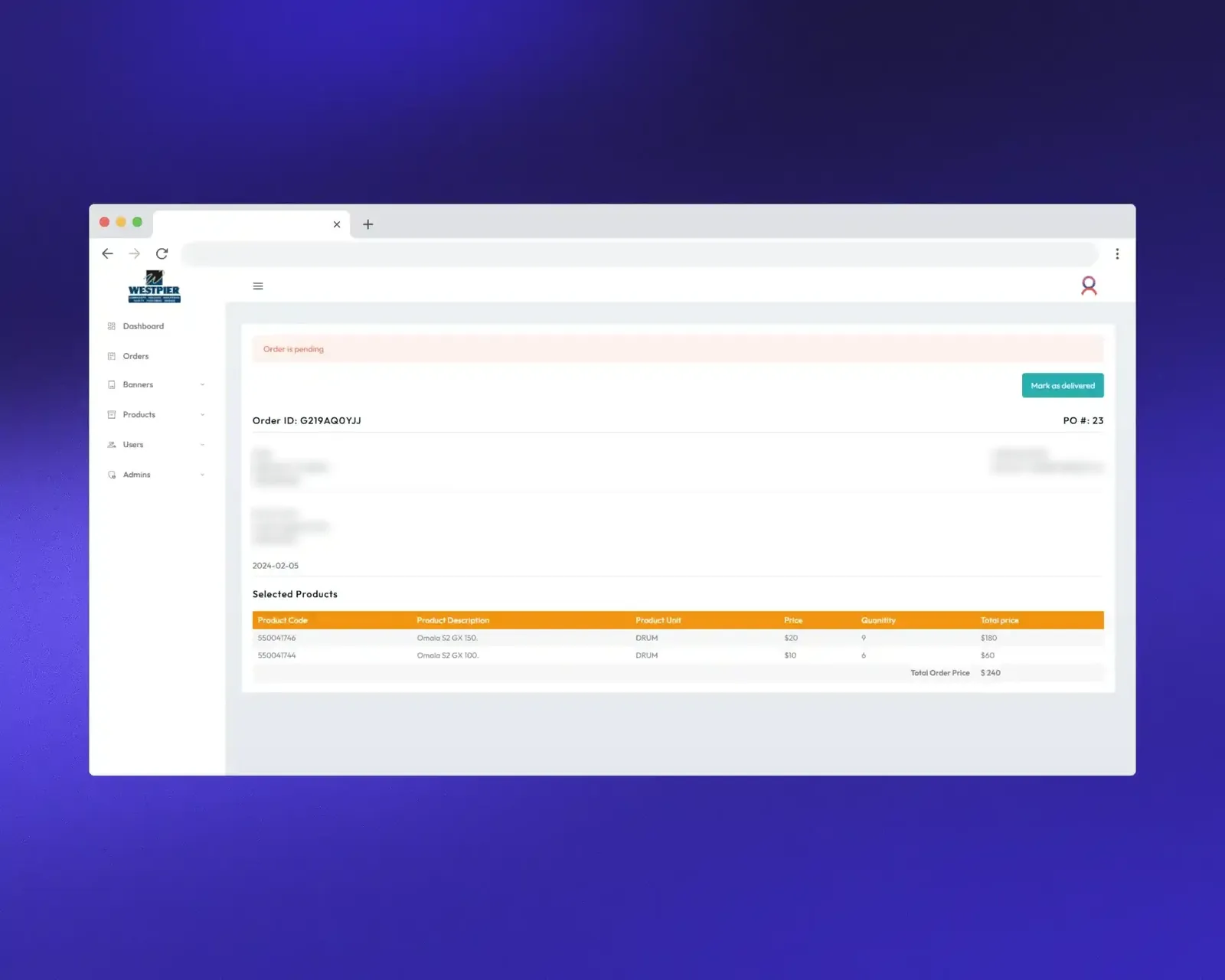Expand the Banners chevron
The width and height of the screenshot is (1225, 980).
point(202,385)
